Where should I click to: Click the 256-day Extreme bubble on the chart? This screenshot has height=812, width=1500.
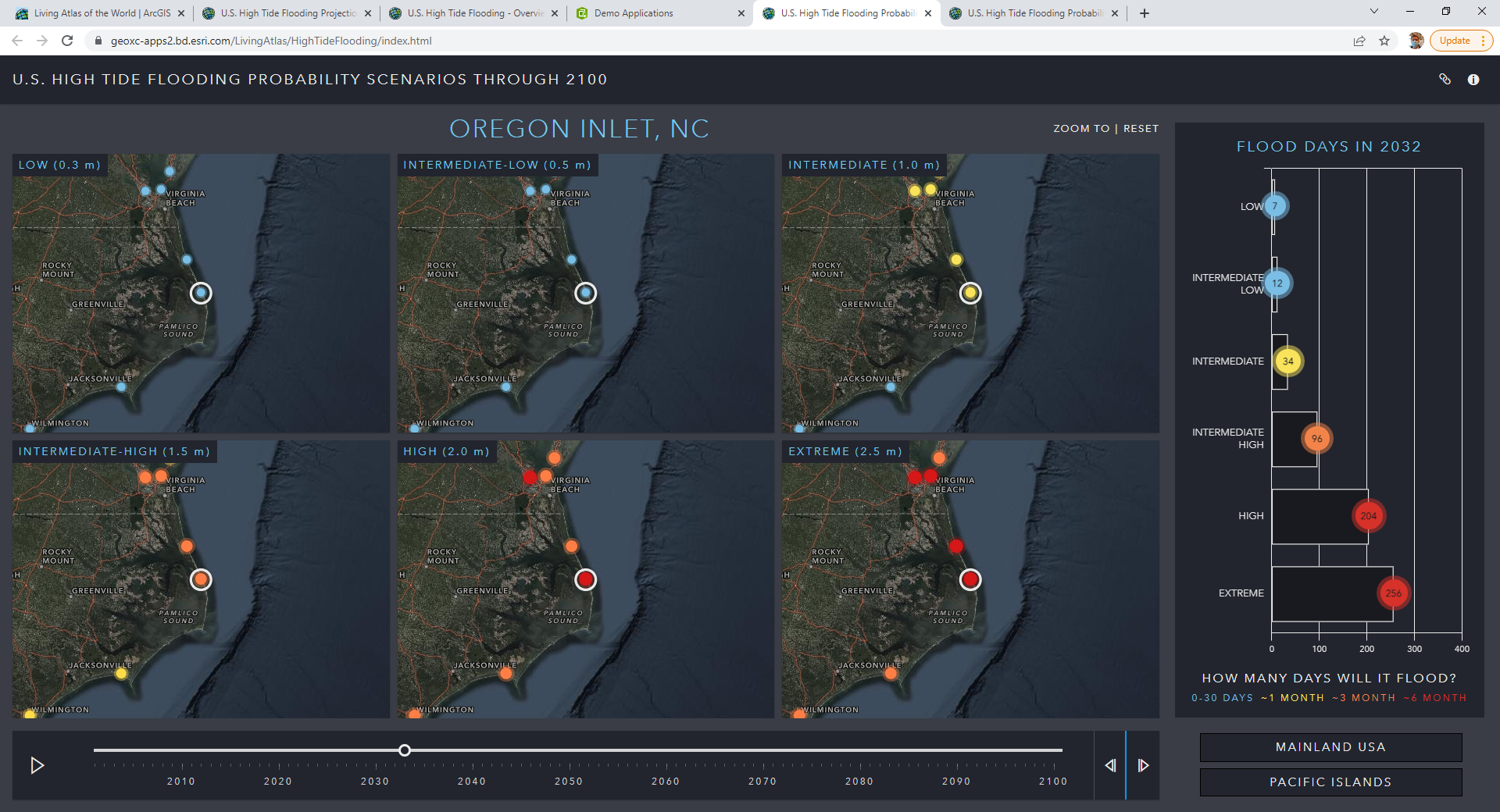[1393, 593]
